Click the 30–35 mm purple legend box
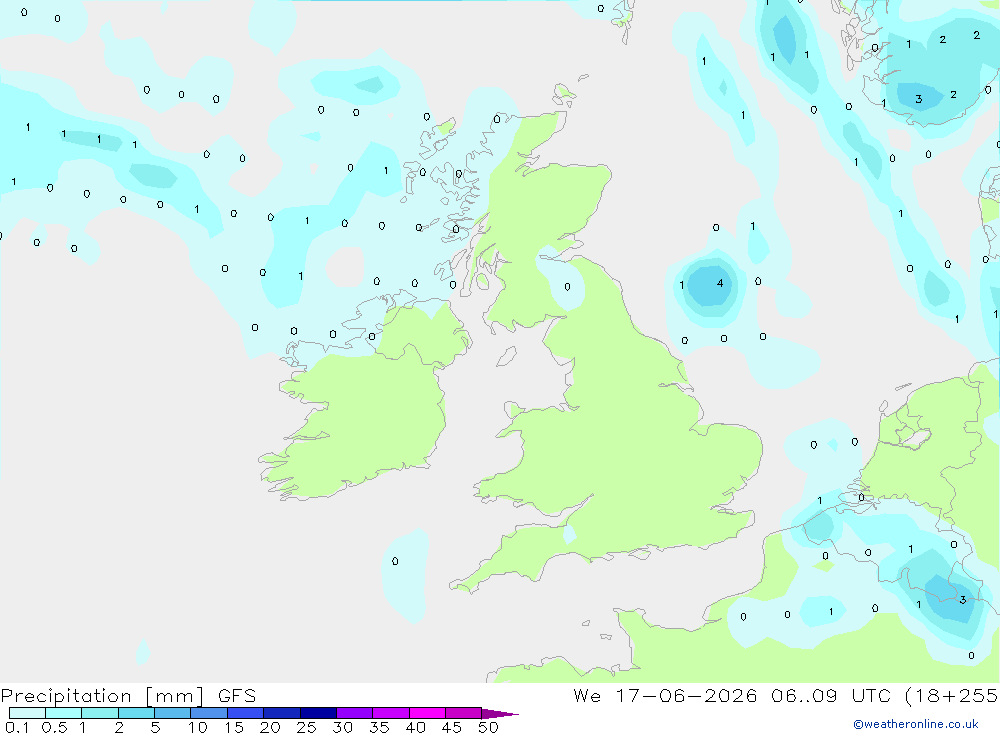Screen dimensions: 1000x733 coord(355,713)
